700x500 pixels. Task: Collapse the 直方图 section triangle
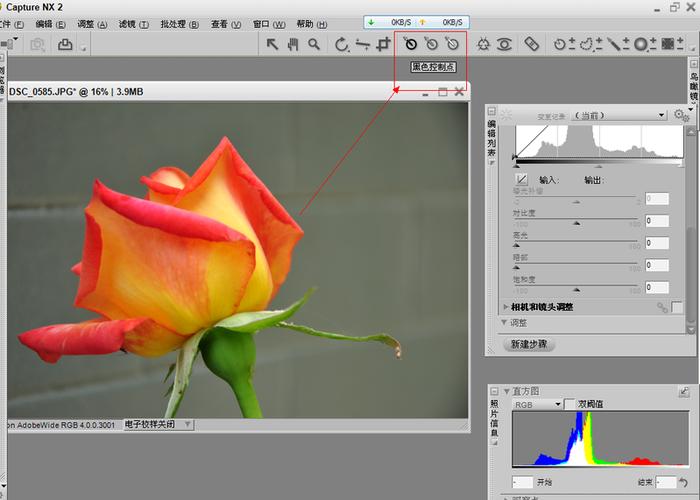tap(507, 392)
